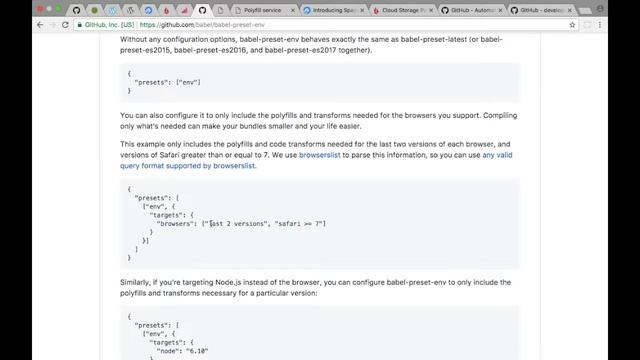
Task: Open the GitHub - develop... tab
Action: pos(540,10)
